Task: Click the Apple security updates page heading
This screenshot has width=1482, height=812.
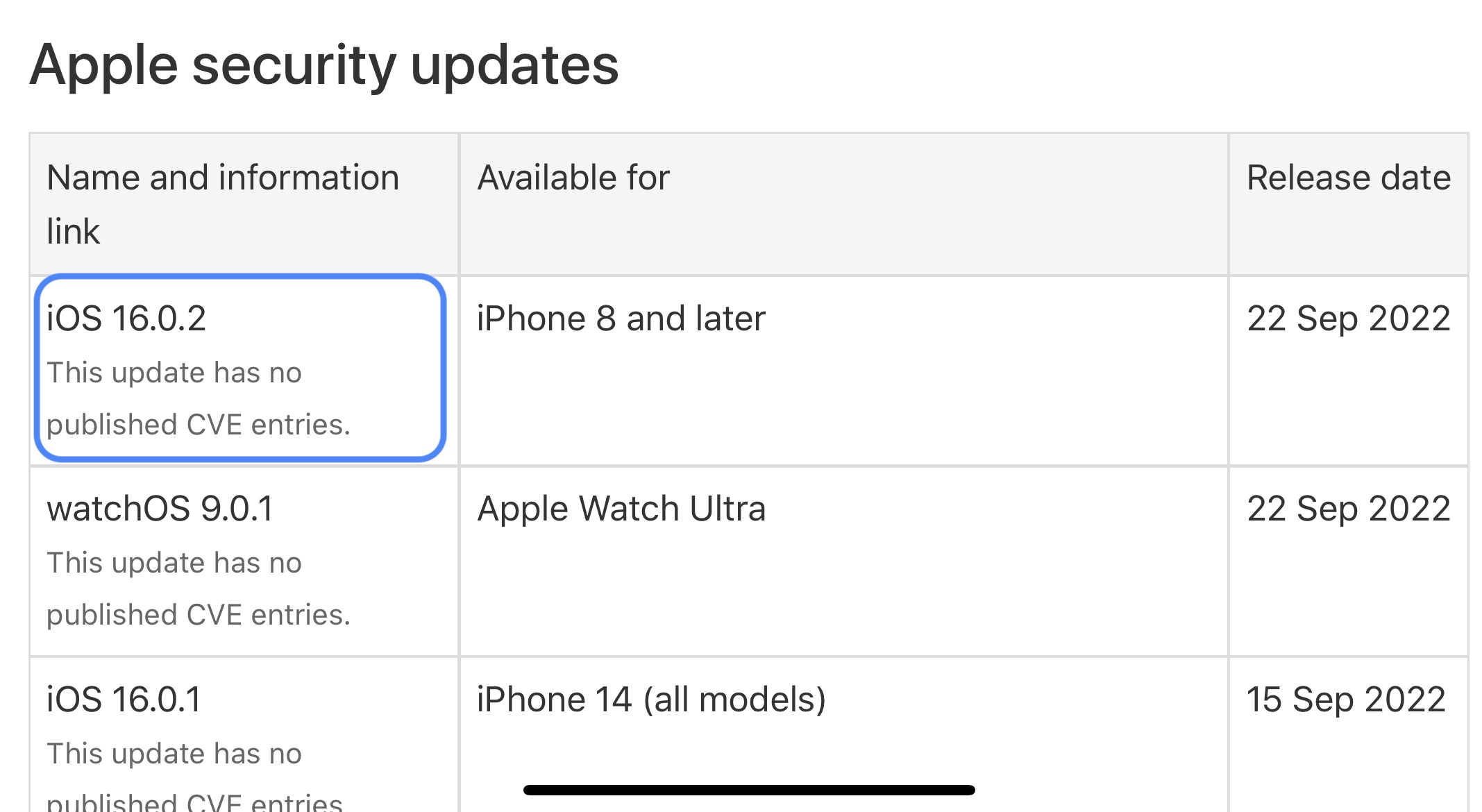Action: coord(324,65)
